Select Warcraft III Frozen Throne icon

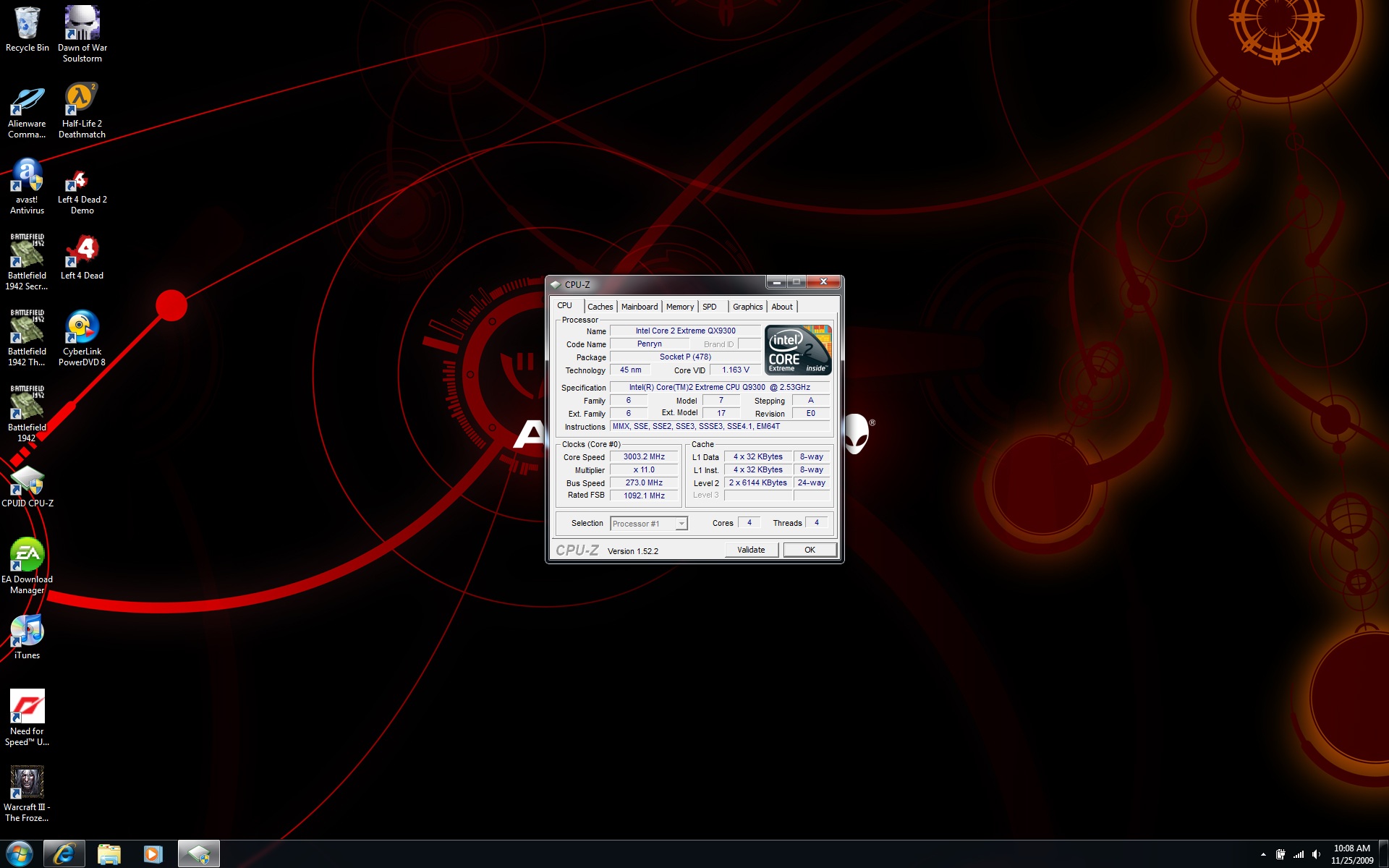coord(27,793)
